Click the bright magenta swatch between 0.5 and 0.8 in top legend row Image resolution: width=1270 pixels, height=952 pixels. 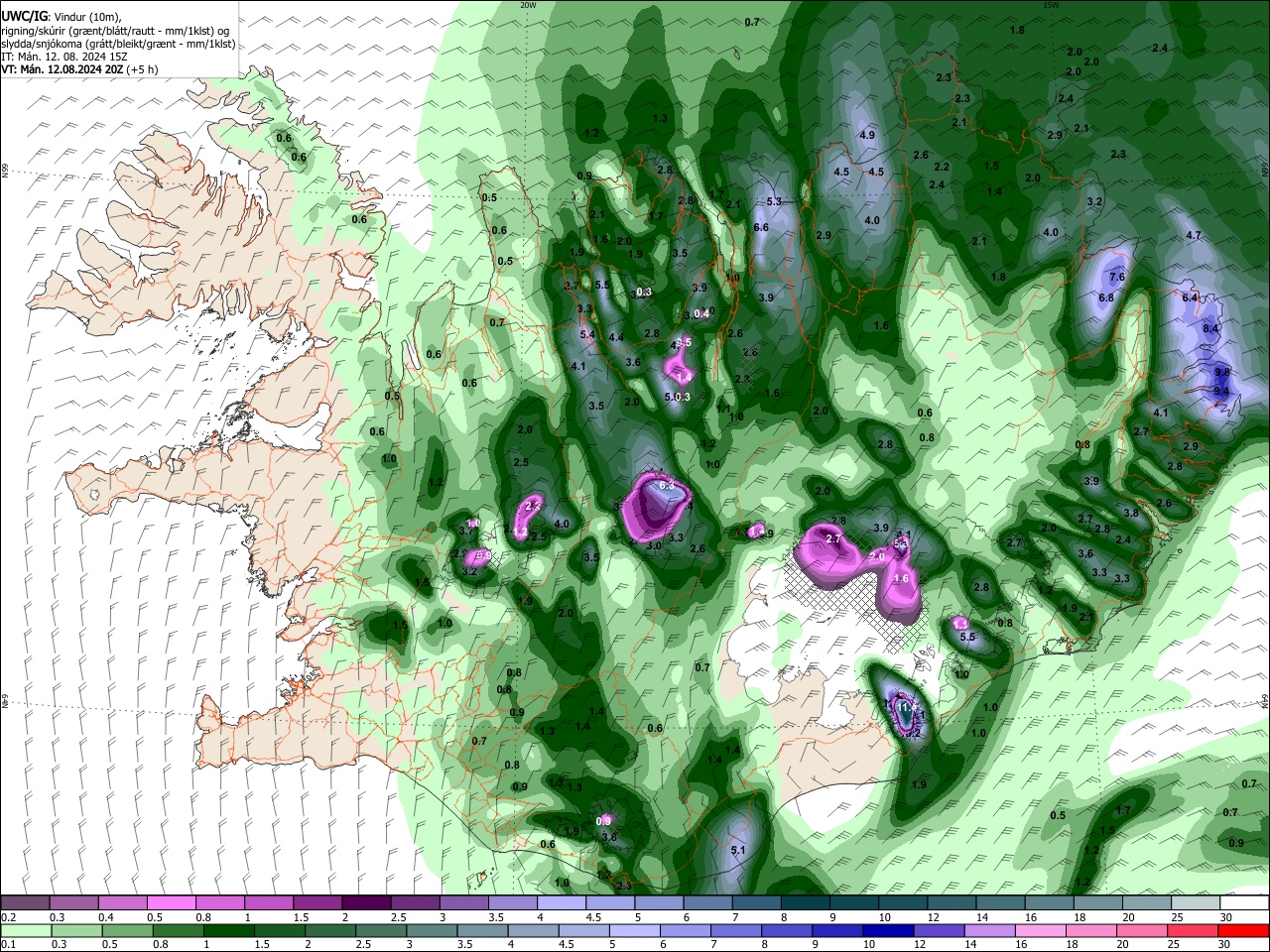(171, 903)
